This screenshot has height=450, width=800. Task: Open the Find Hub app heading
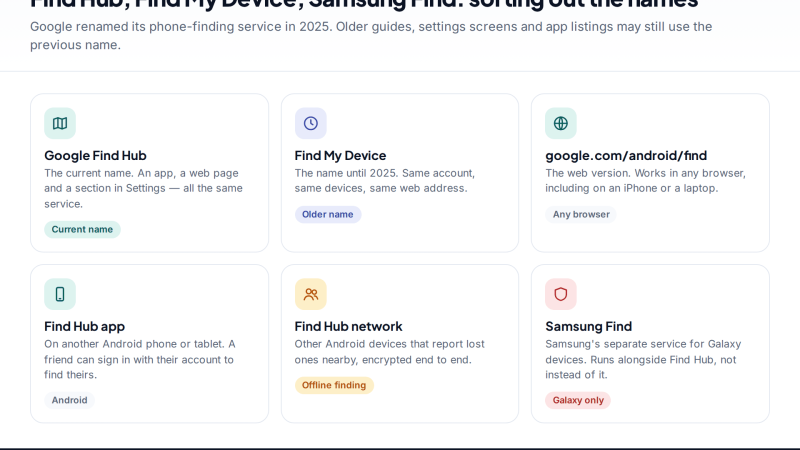tap(85, 326)
